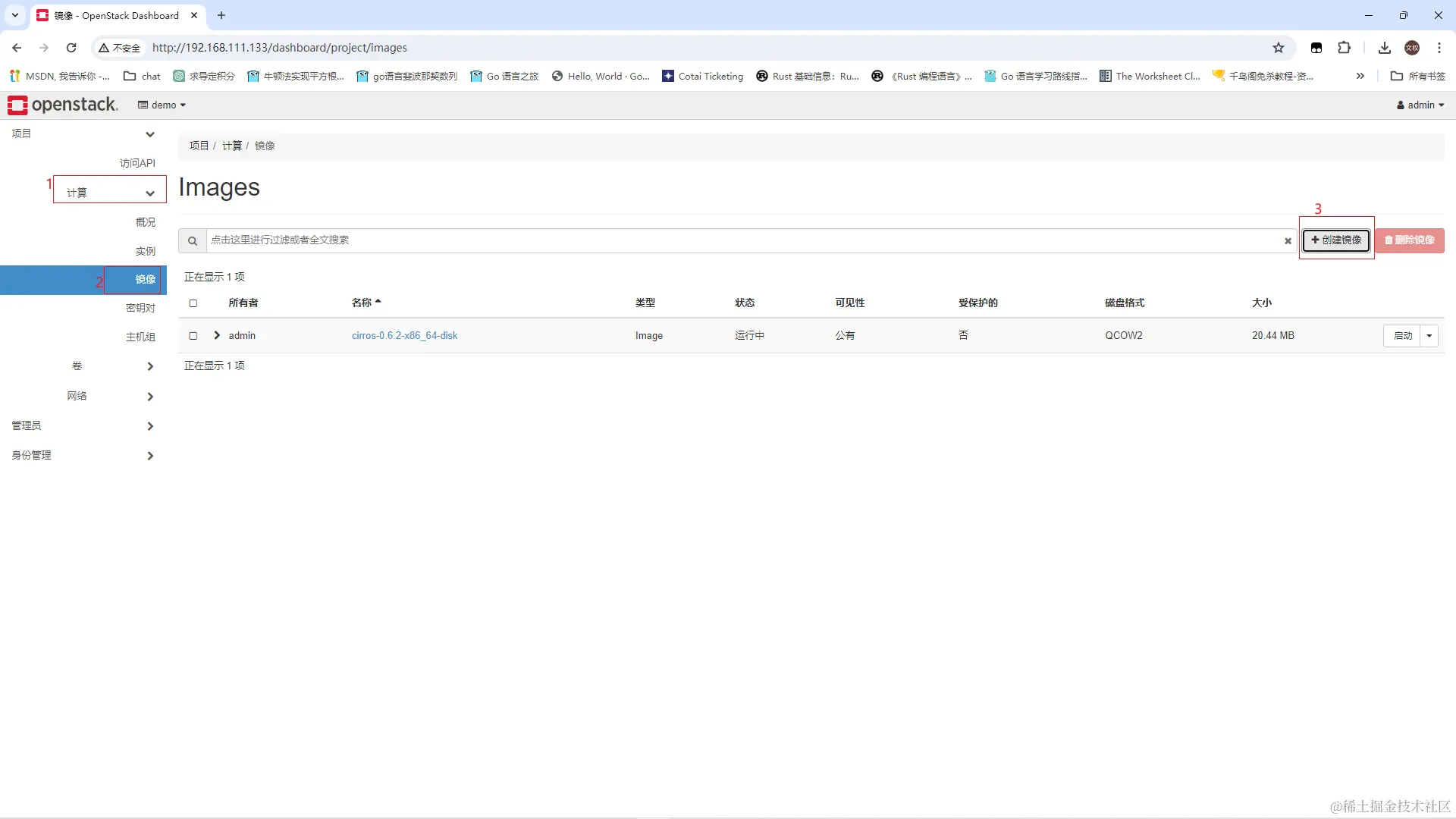Screen dimensions: 1456x819
Task: Reload the dashboard page
Action: (x=71, y=48)
